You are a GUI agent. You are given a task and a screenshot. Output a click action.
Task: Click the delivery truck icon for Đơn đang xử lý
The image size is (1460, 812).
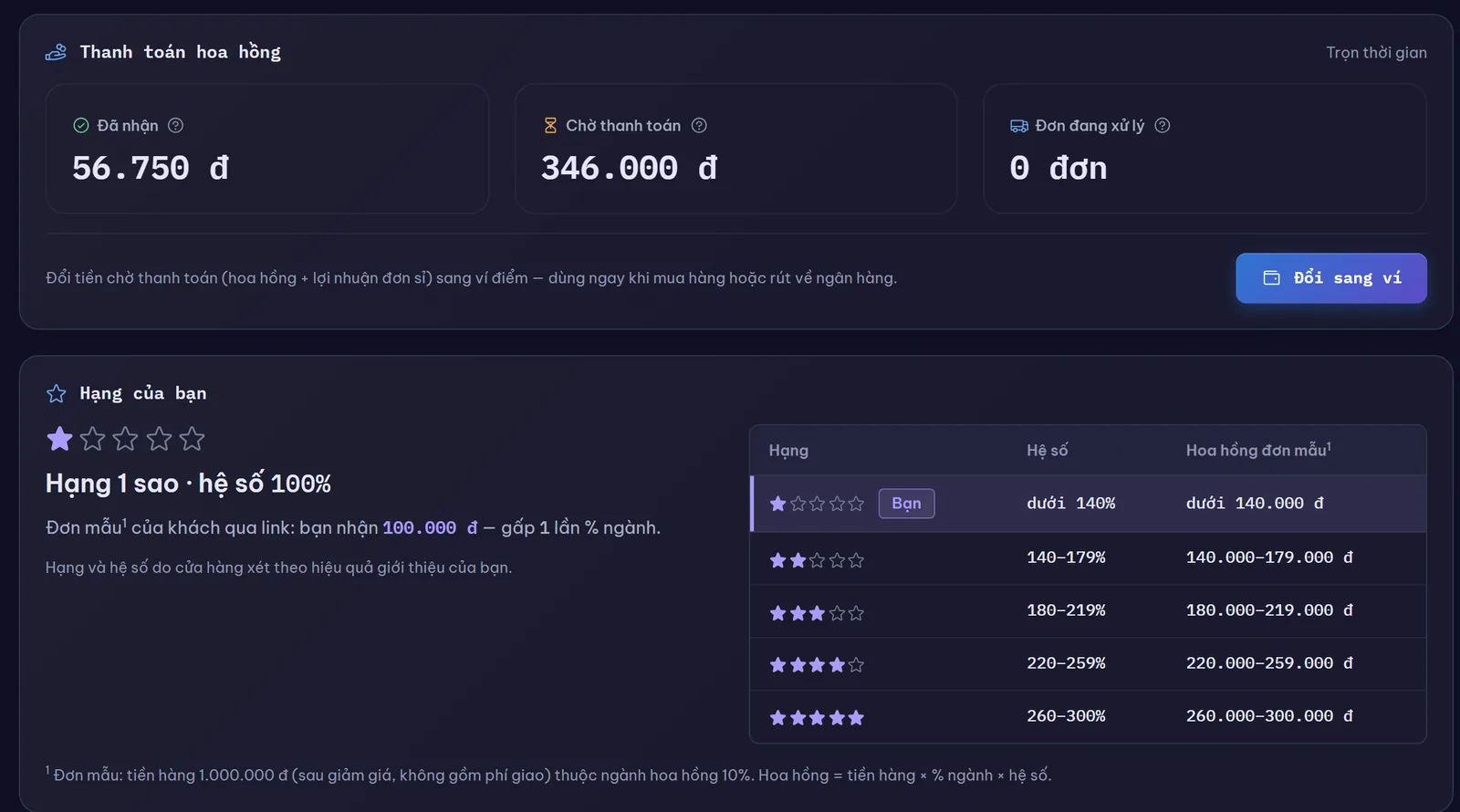pos(1019,126)
